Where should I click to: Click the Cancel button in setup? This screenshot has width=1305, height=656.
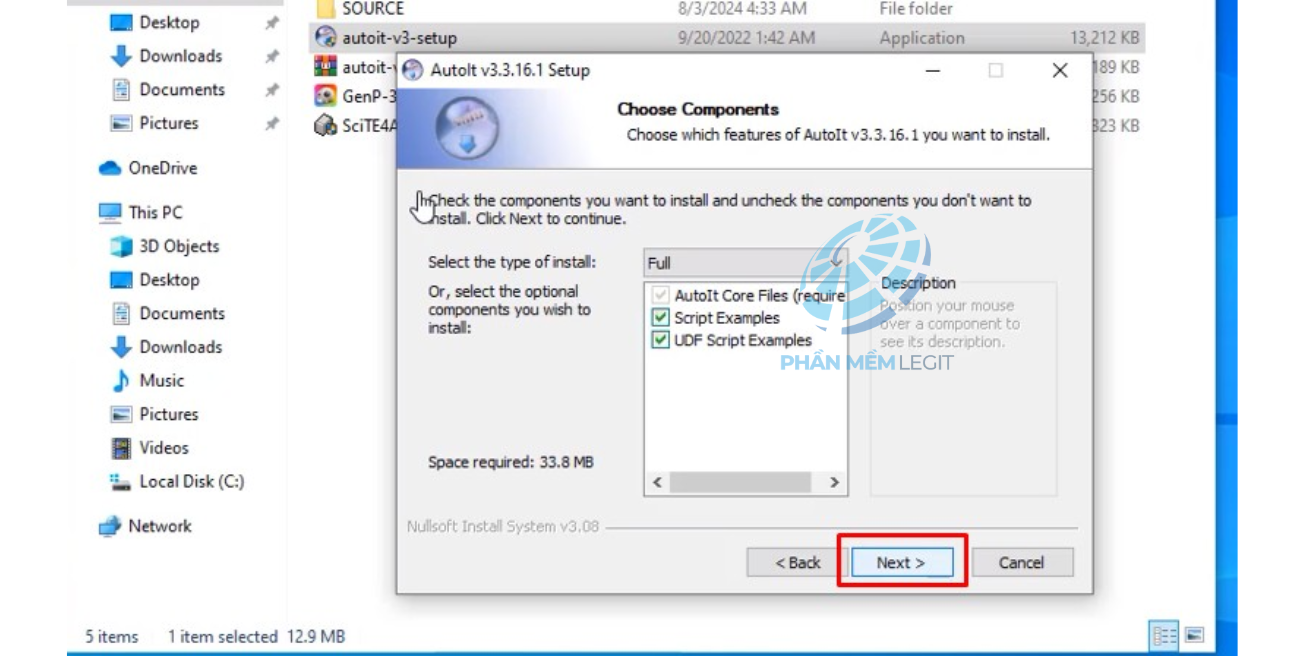[x=1021, y=562]
